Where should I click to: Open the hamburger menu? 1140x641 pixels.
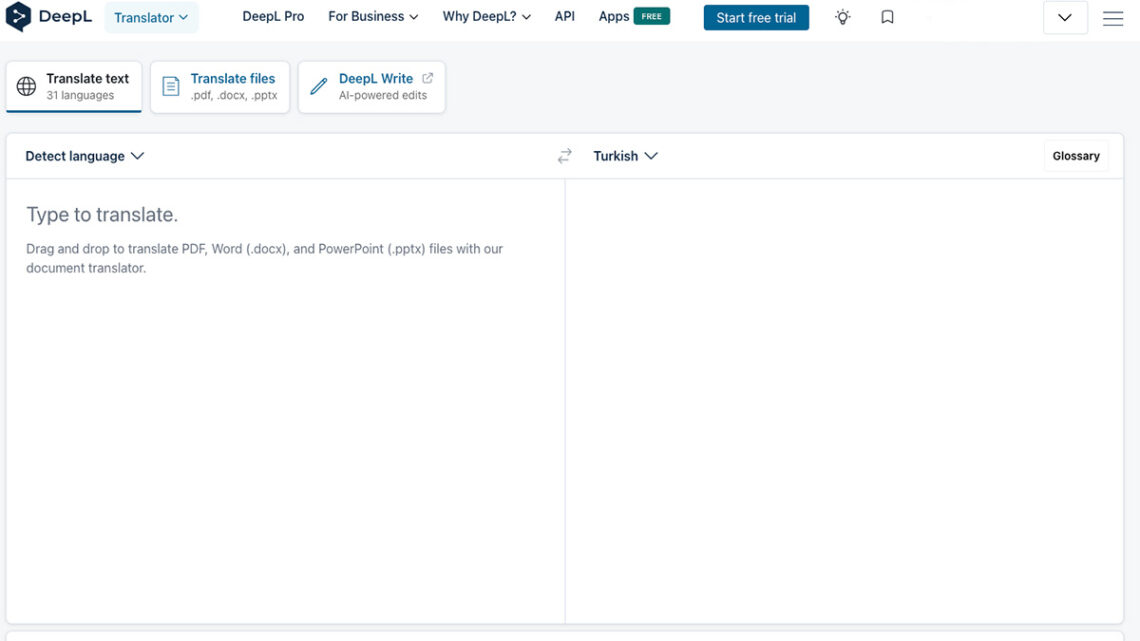[1113, 18]
